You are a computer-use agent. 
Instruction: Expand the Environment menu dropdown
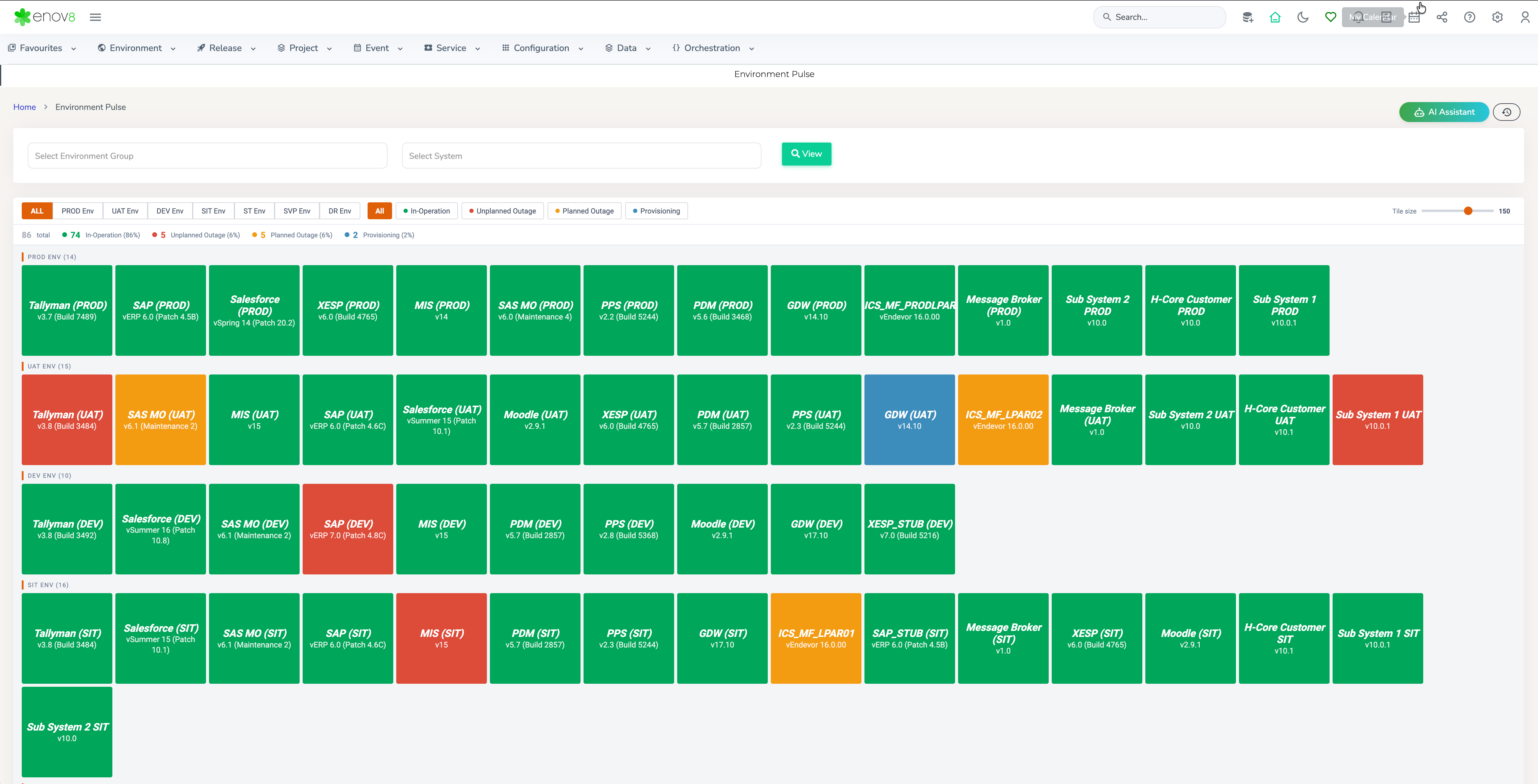click(x=137, y=48)
